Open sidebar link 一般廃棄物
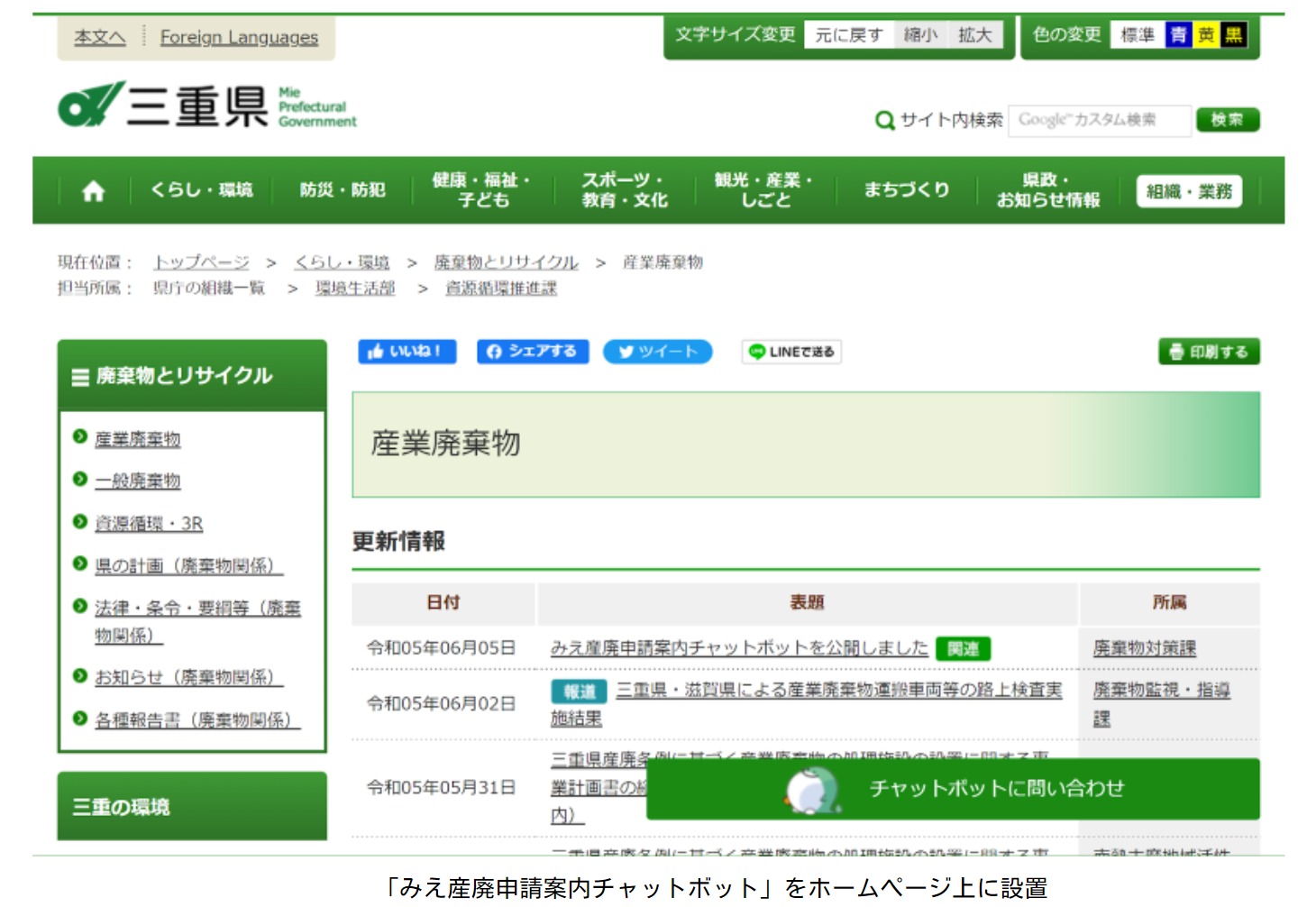The width and height of the screenshot is (1316, 907). point(138,481)
